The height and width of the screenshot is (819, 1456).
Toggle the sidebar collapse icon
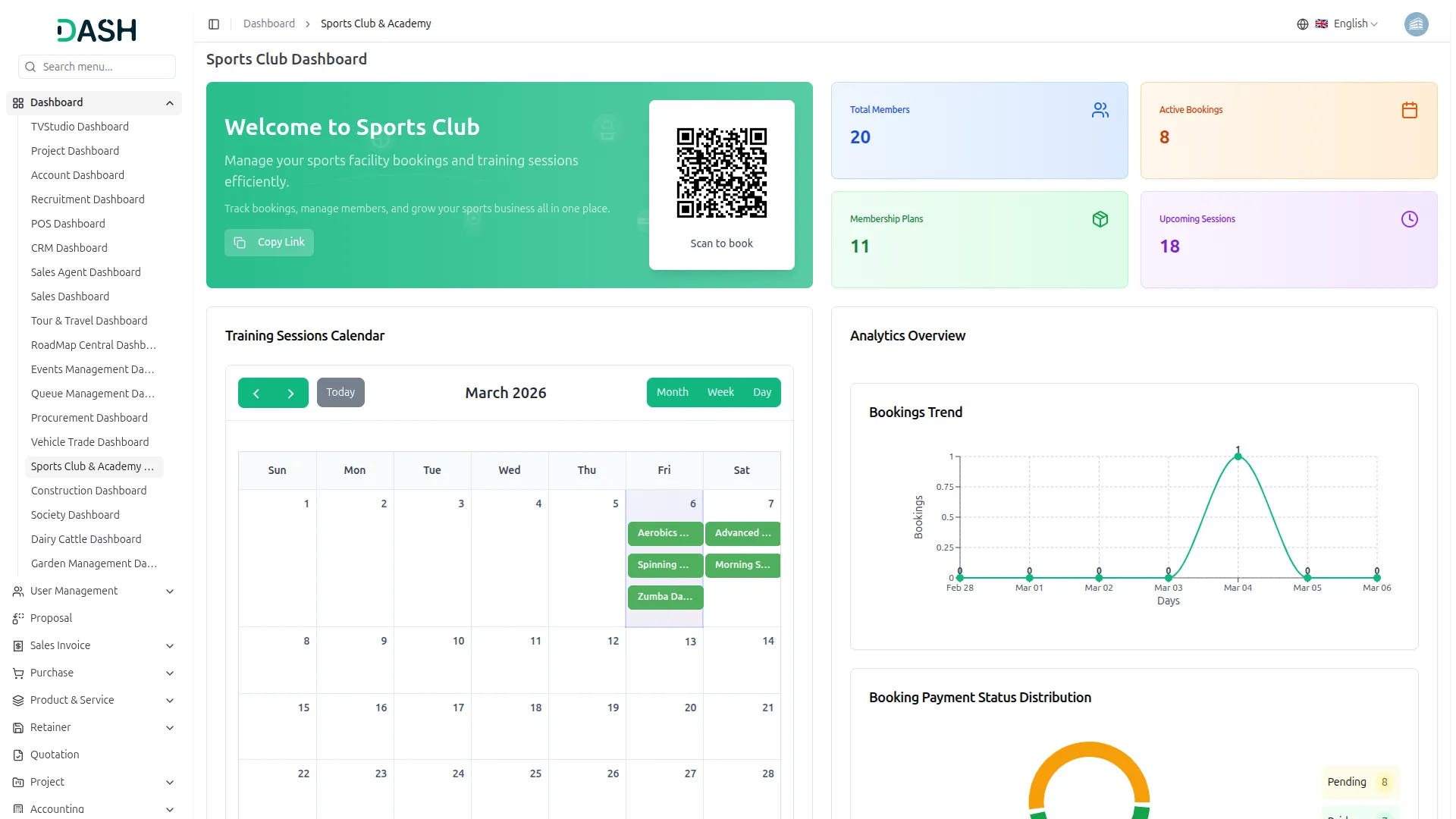214,24
